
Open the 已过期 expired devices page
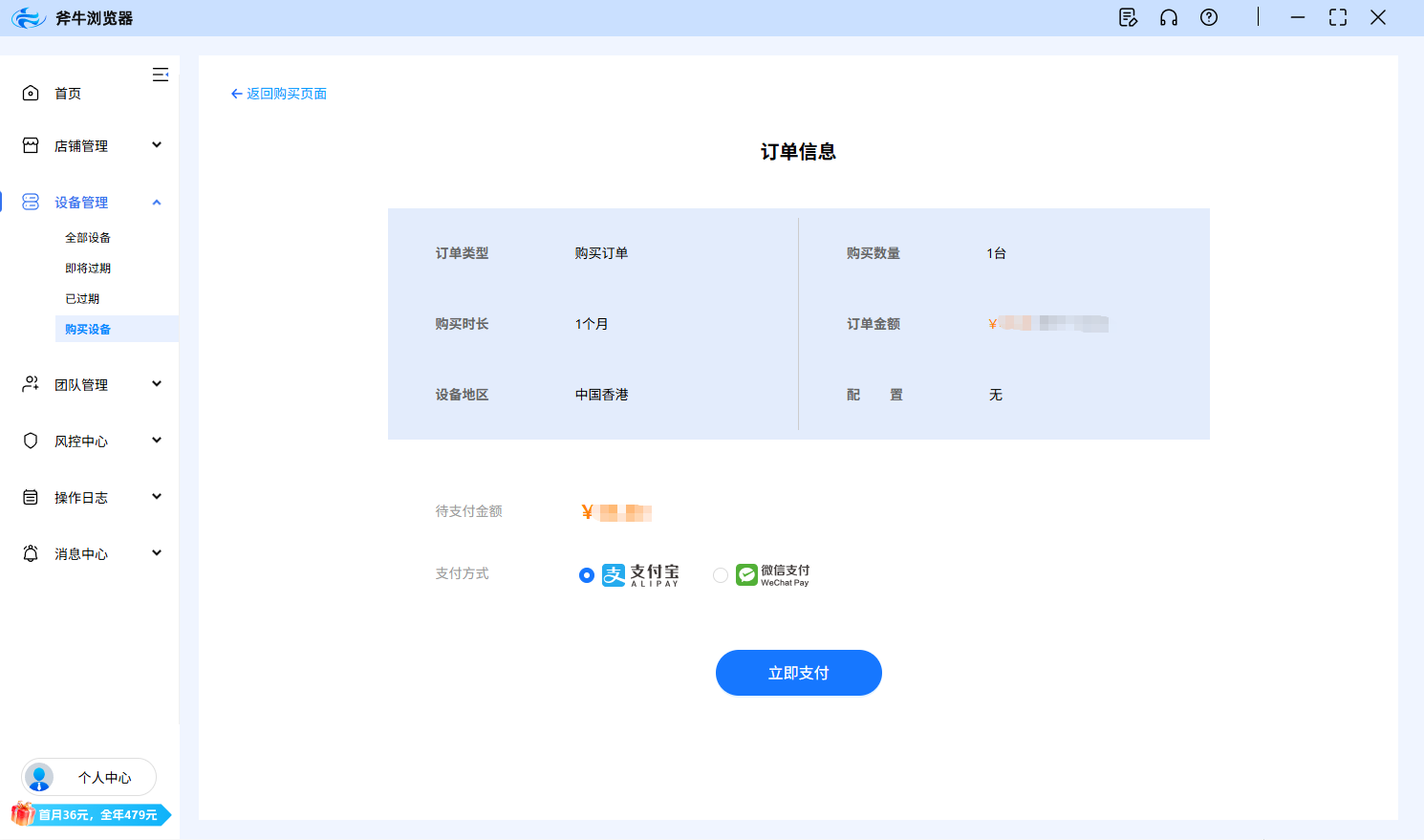pos(81,297)
